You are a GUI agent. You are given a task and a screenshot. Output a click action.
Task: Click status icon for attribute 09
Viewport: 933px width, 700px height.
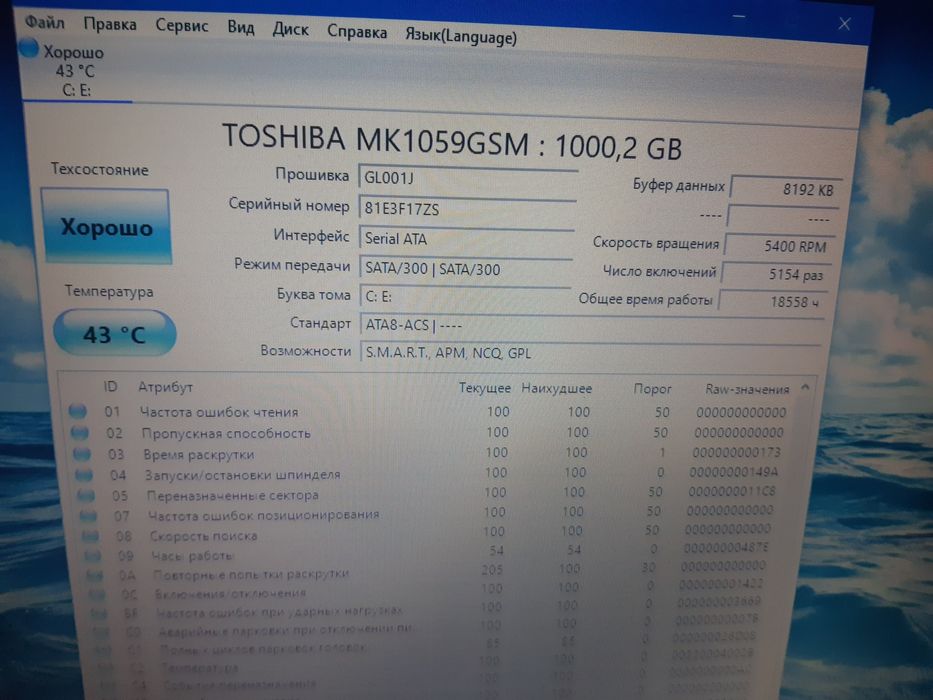coord(93,555)
